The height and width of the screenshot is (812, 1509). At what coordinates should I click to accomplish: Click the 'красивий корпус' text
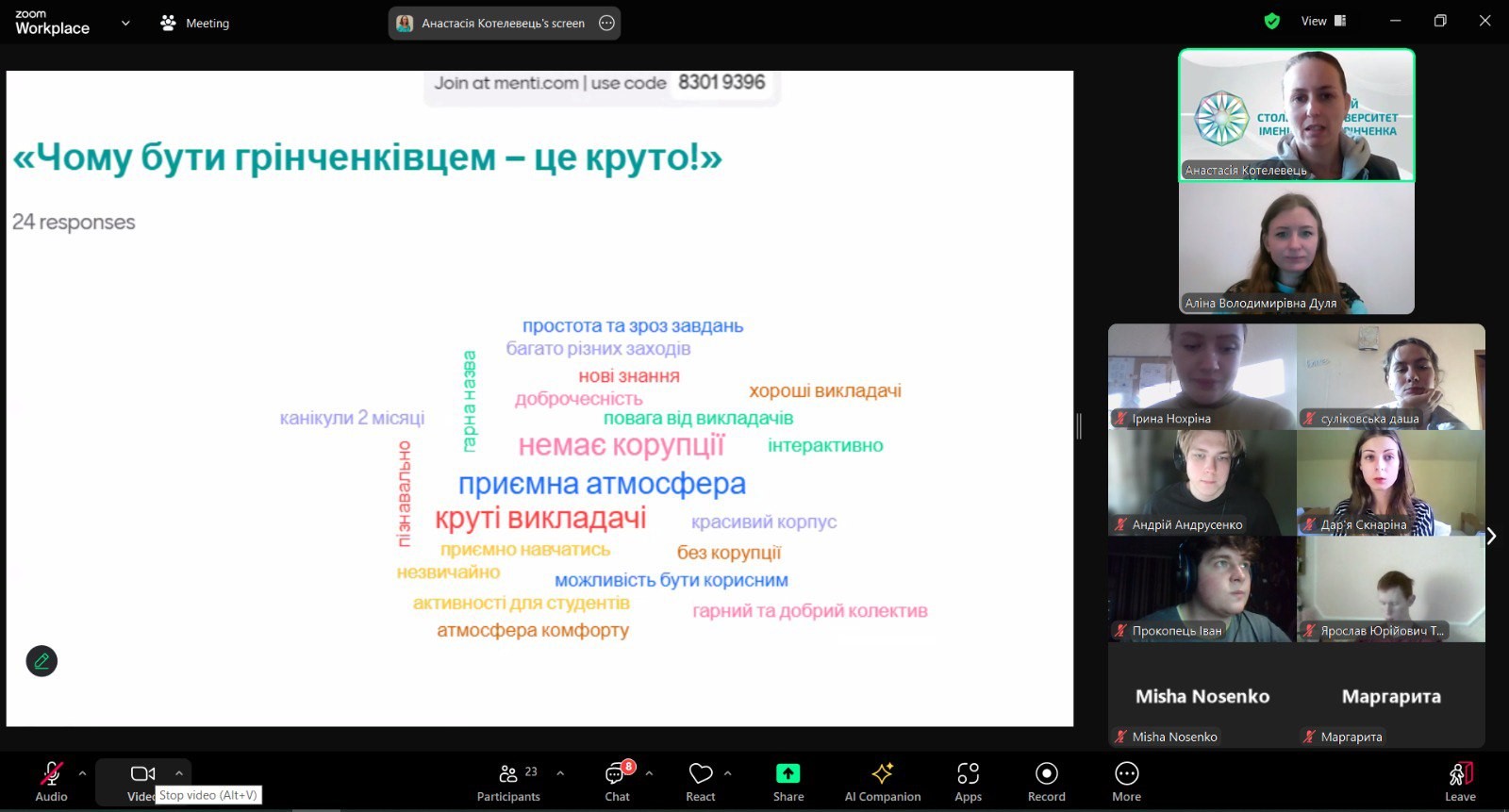pos(764,522)
